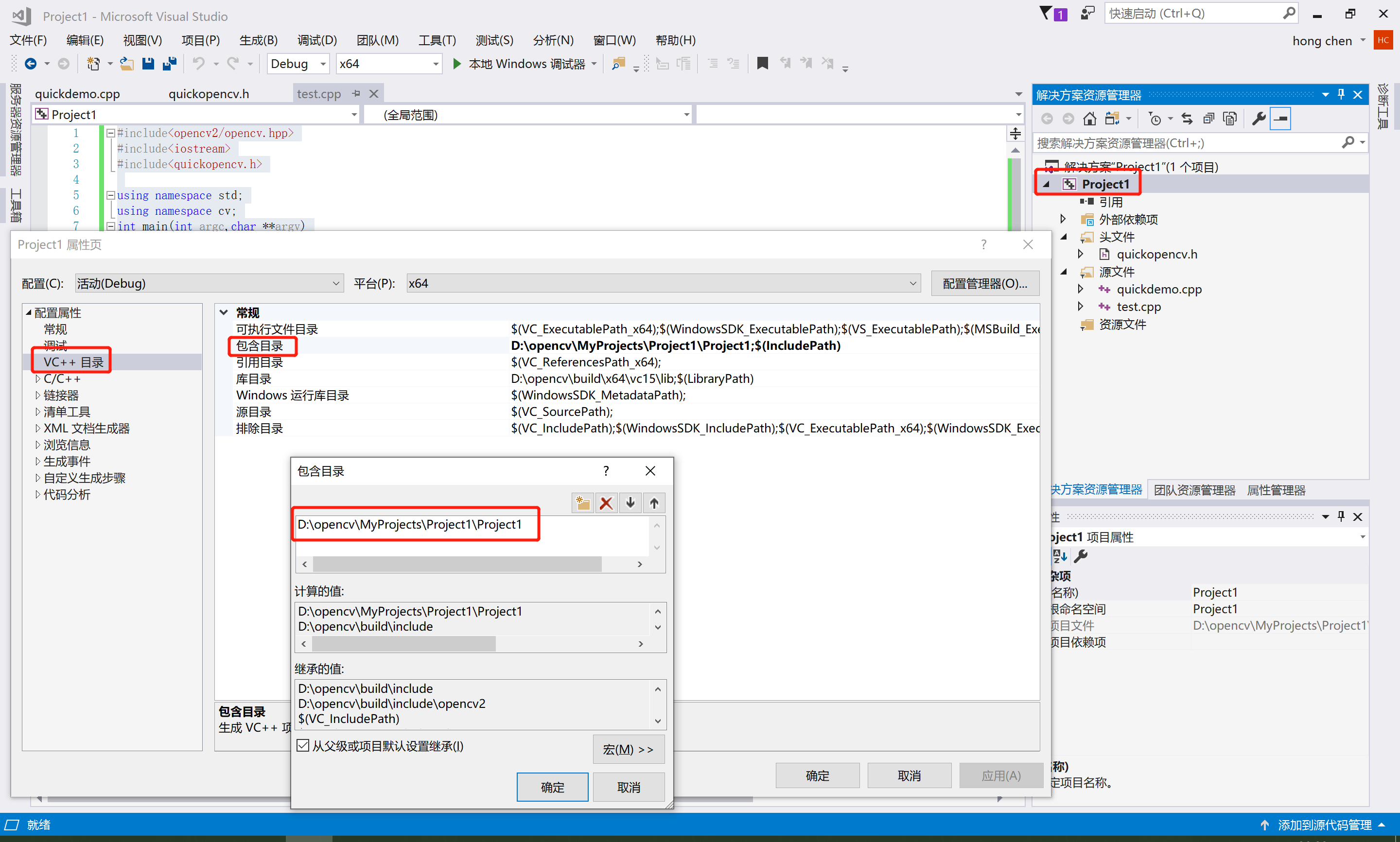Click the Navigate Backward toolbar icon
1400x842 pixels.
[31, 64]
